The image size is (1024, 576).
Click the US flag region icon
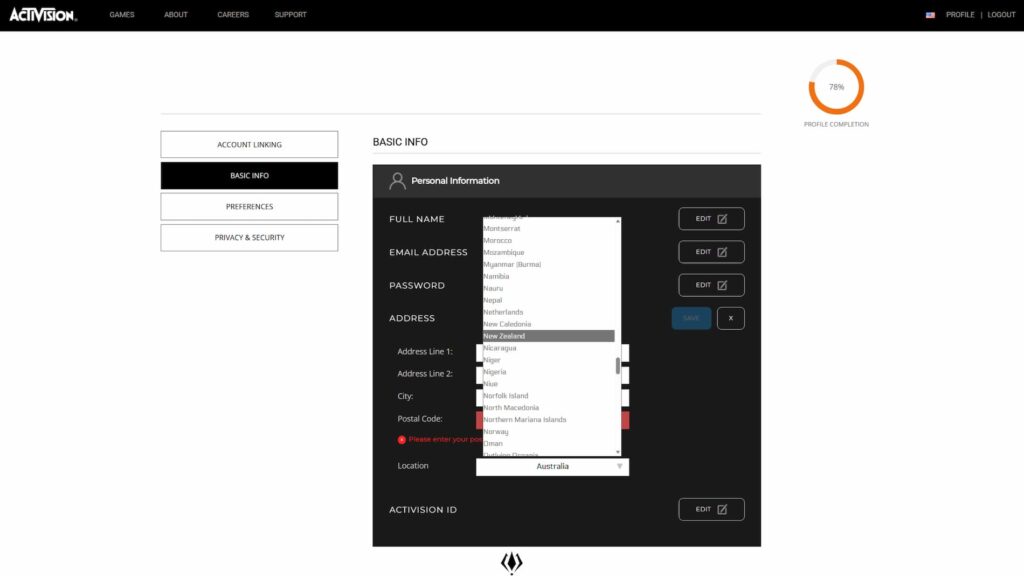point(930,15)
